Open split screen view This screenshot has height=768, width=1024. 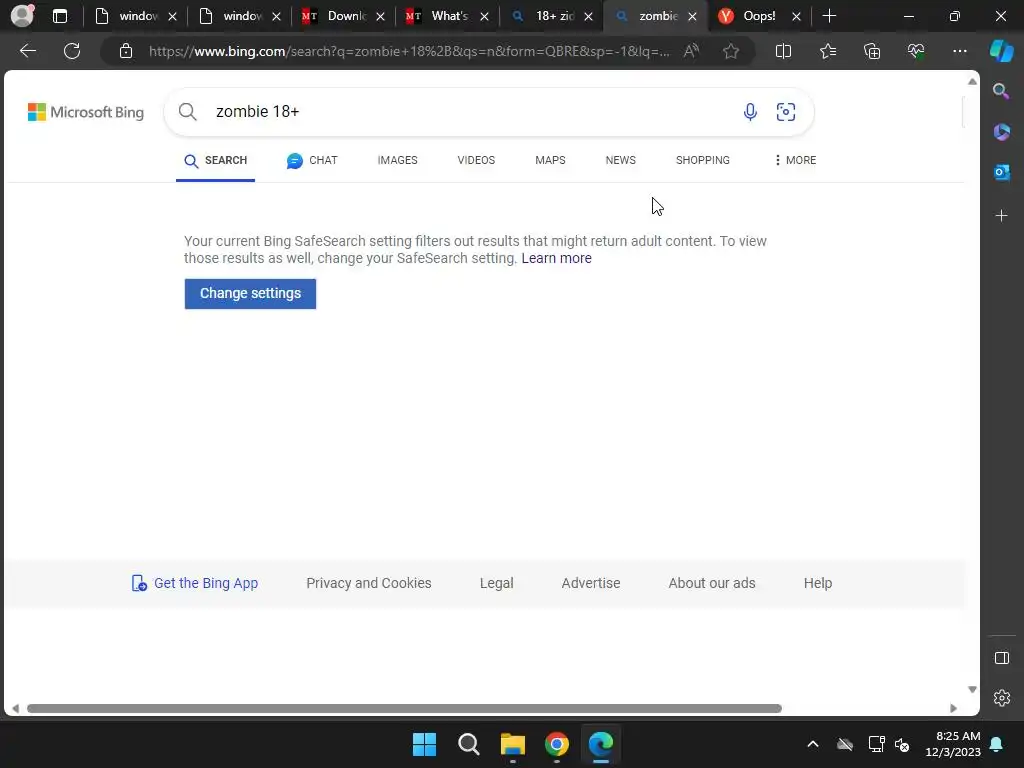(783, 51)
